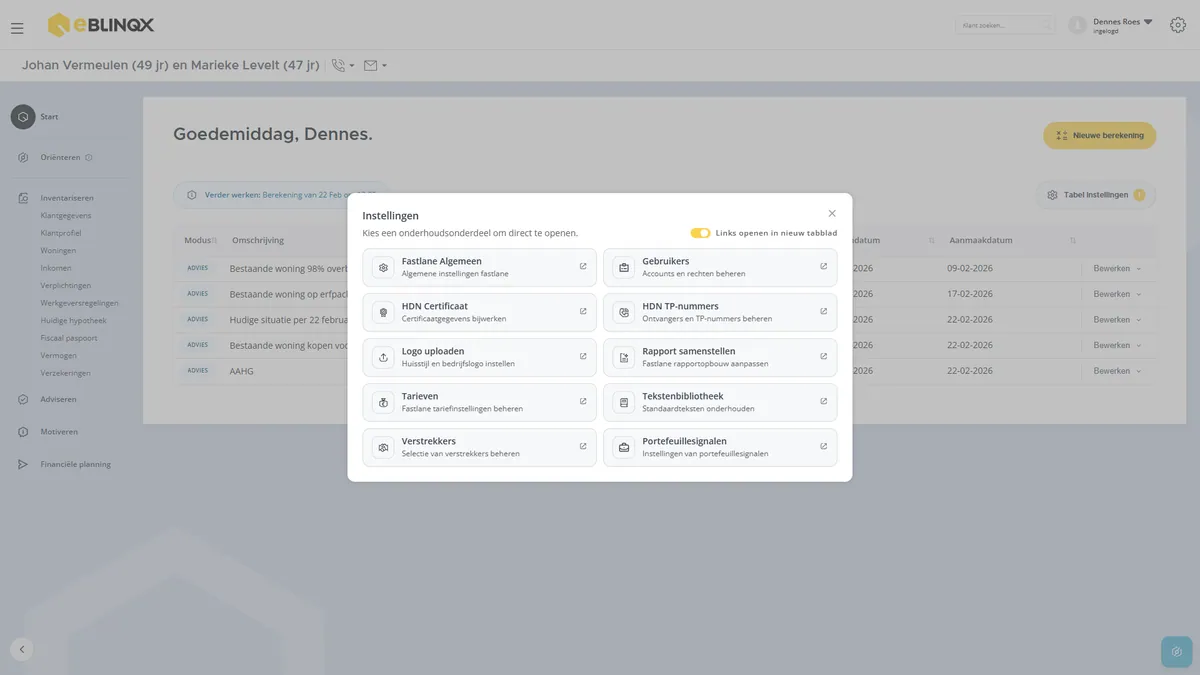Open Tabel instellingen
The height and width of the screenshot is (675, 1200).
[1096, 195]
